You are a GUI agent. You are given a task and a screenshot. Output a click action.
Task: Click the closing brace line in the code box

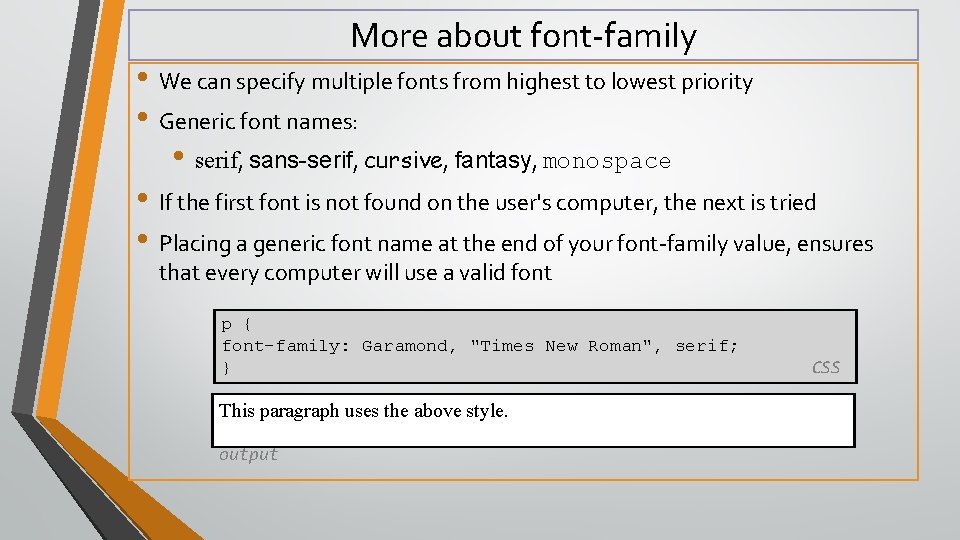click(226, 367)
